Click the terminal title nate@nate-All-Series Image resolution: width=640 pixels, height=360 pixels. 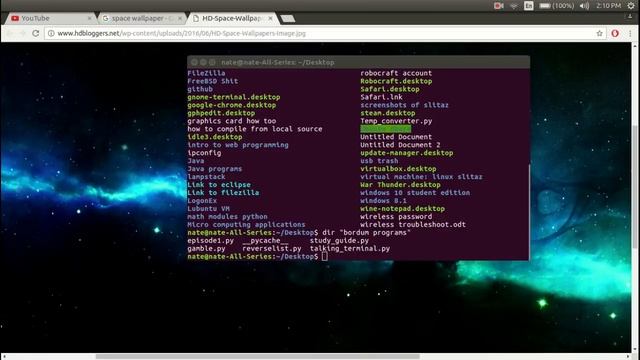tap(278, 62)
